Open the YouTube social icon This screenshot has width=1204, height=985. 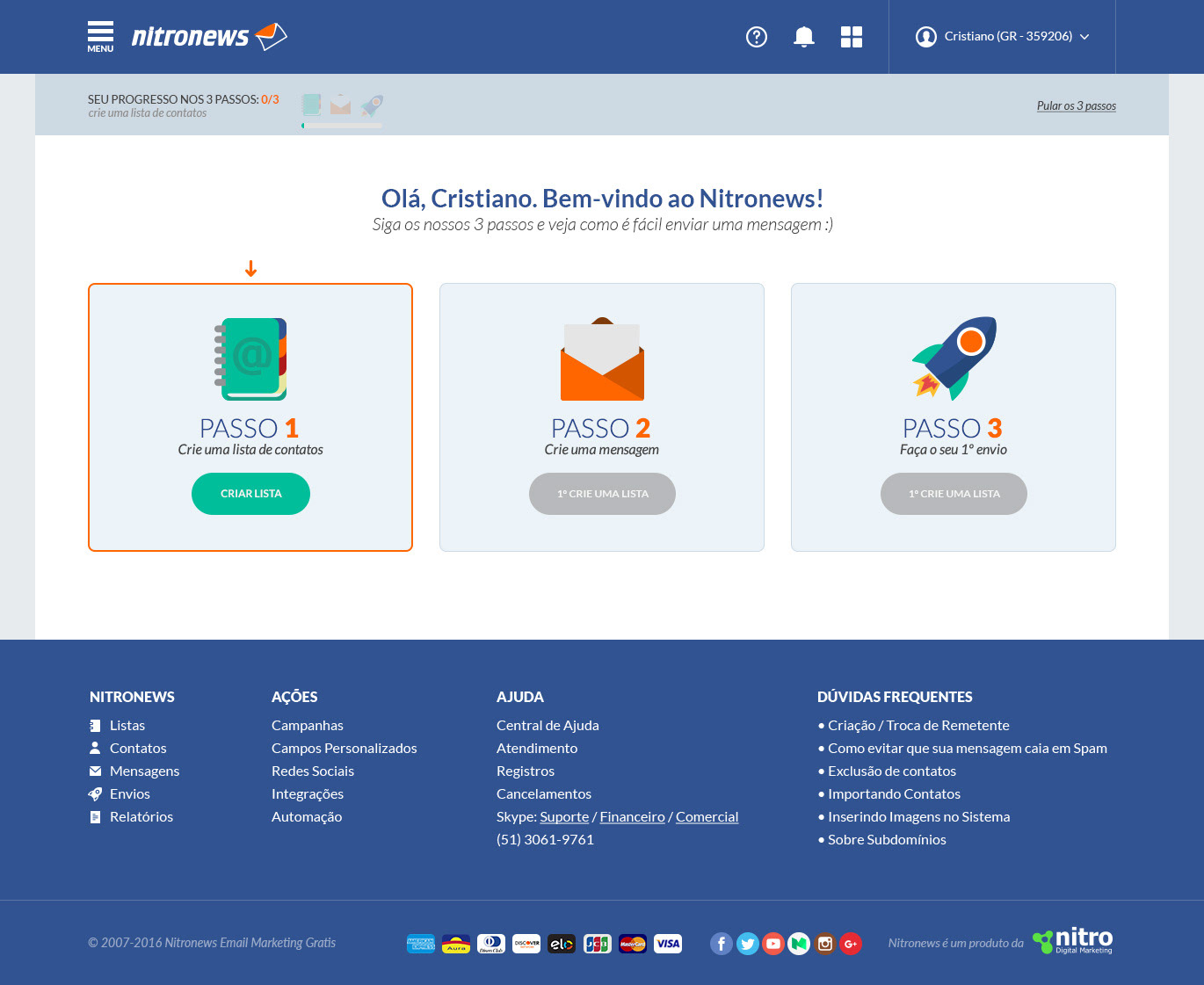pyautogui.click(x=773, y=944)
